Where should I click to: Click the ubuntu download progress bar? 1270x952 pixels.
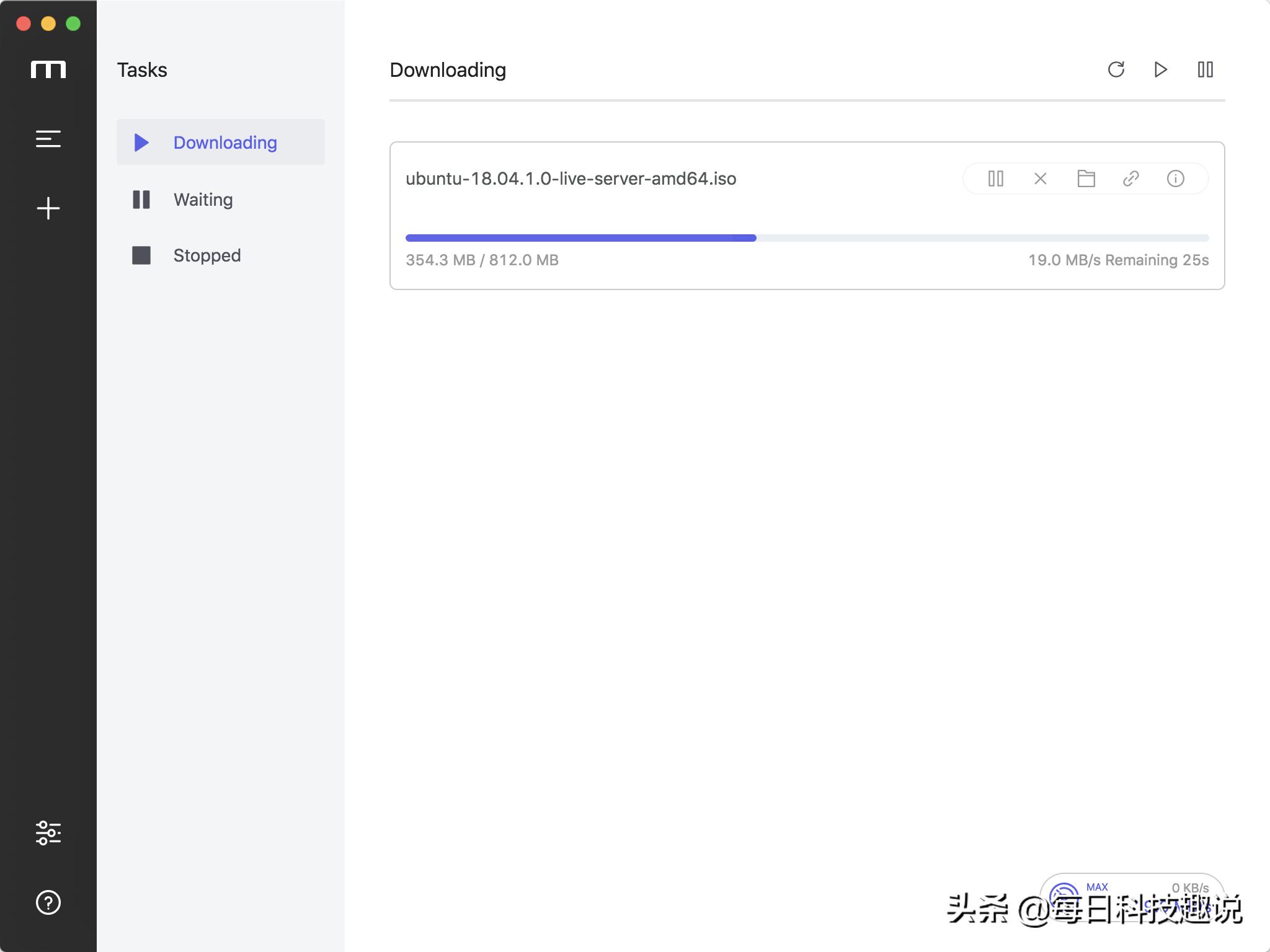click(x=806, y=238)
